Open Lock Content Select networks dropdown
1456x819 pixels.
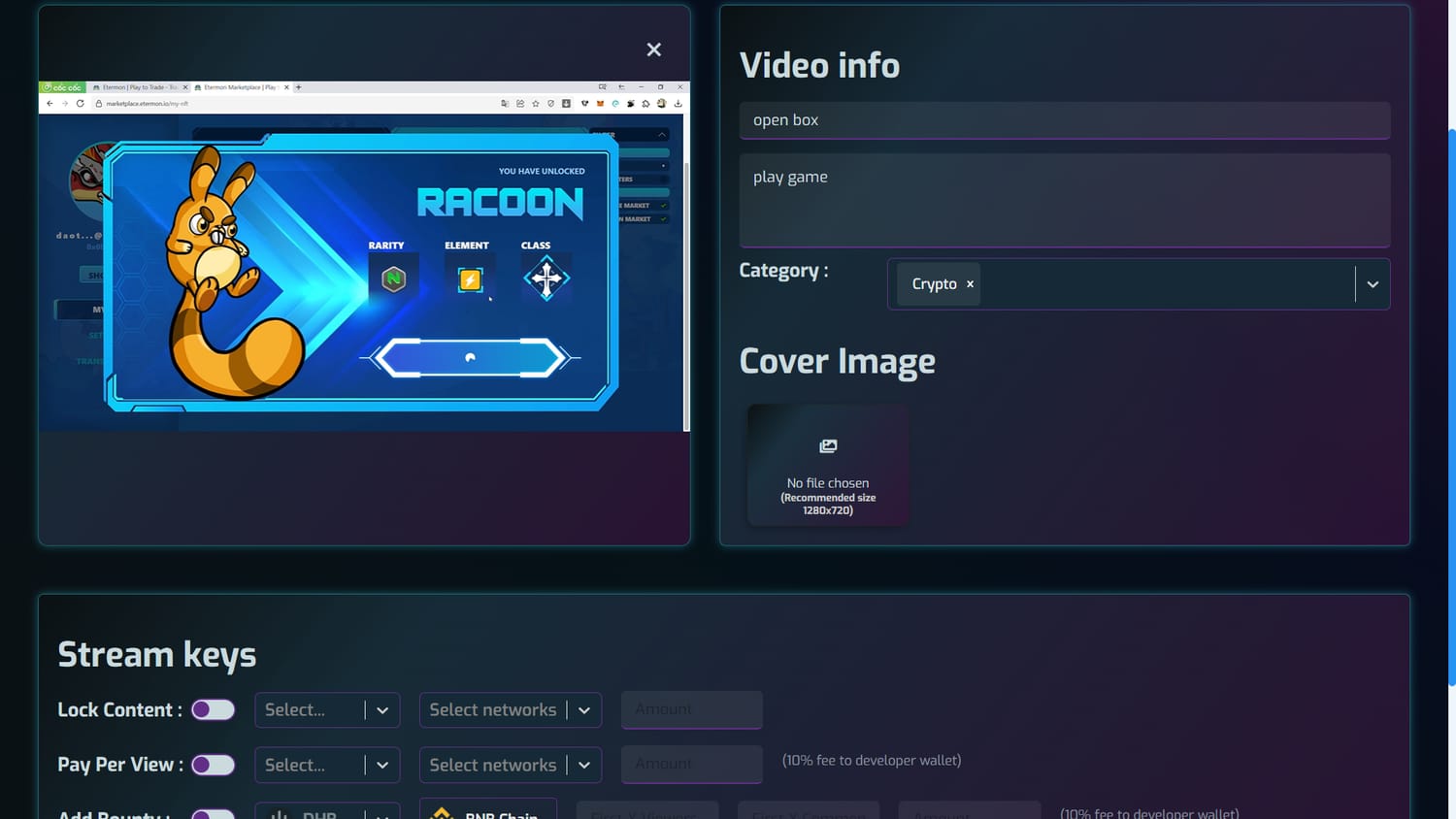pos(511,709)
